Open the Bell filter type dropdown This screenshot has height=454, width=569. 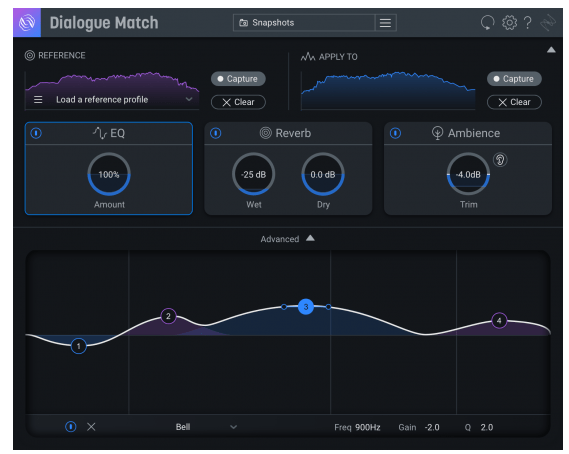pos(206,427)
